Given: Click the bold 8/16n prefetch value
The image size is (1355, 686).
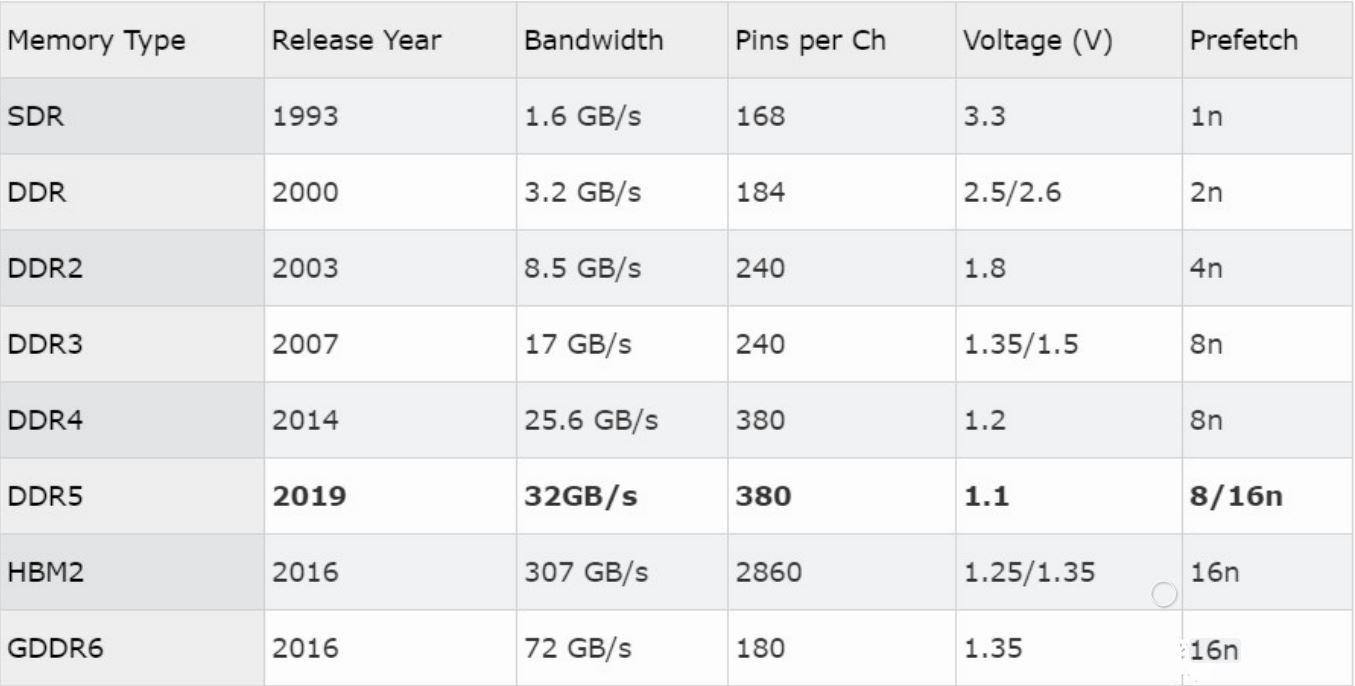Looking at the screenshot, I should point(1235,496).
